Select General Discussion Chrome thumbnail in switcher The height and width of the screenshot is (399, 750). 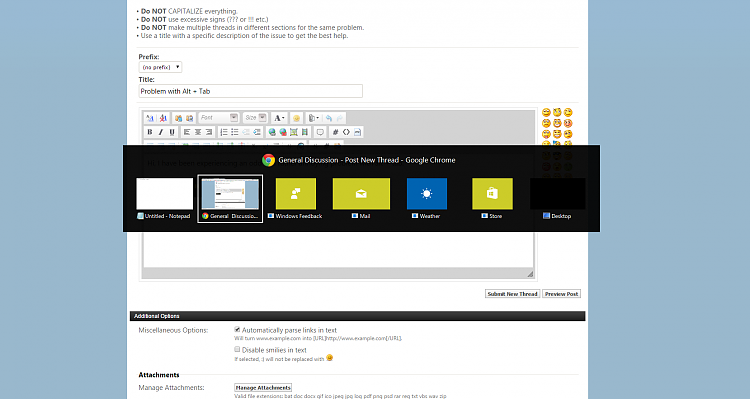pyautogui.click(x=230, y=199)
